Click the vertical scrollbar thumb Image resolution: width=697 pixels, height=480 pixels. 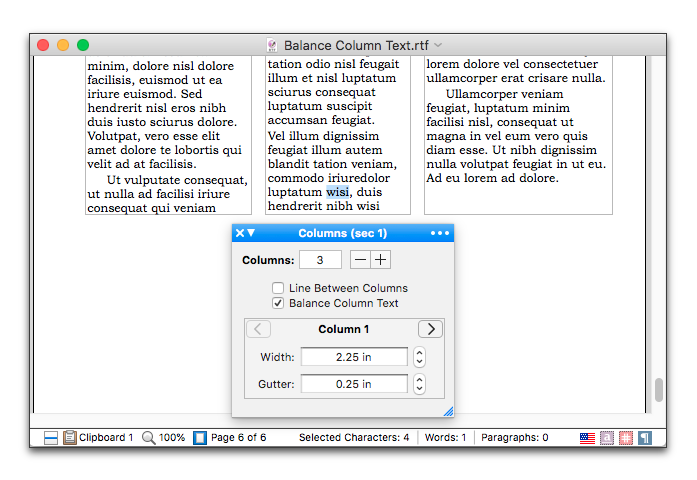[x=658, y=390]
